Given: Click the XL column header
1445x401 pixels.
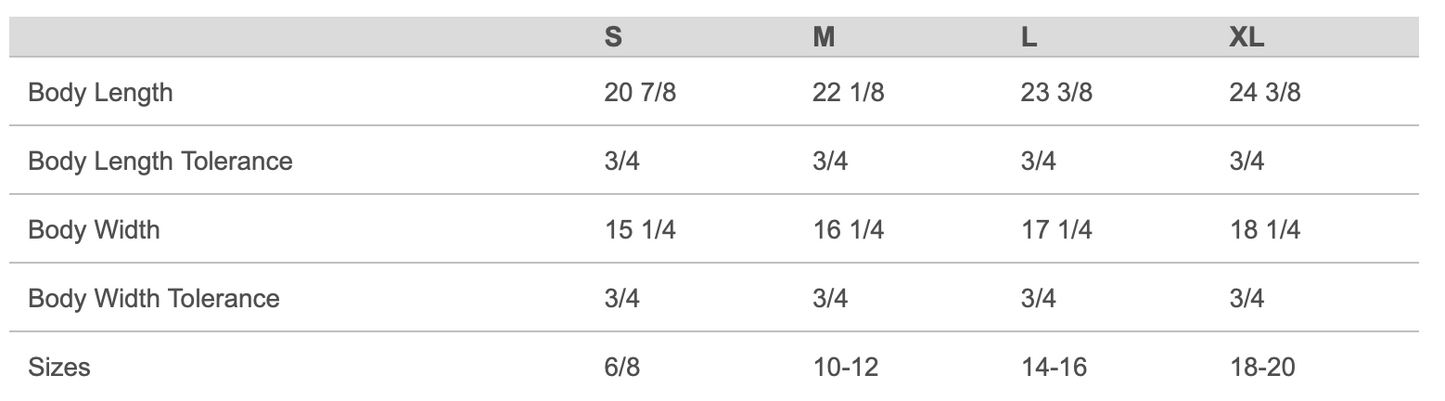Looking at the screenshot, I should (1246, 38).
